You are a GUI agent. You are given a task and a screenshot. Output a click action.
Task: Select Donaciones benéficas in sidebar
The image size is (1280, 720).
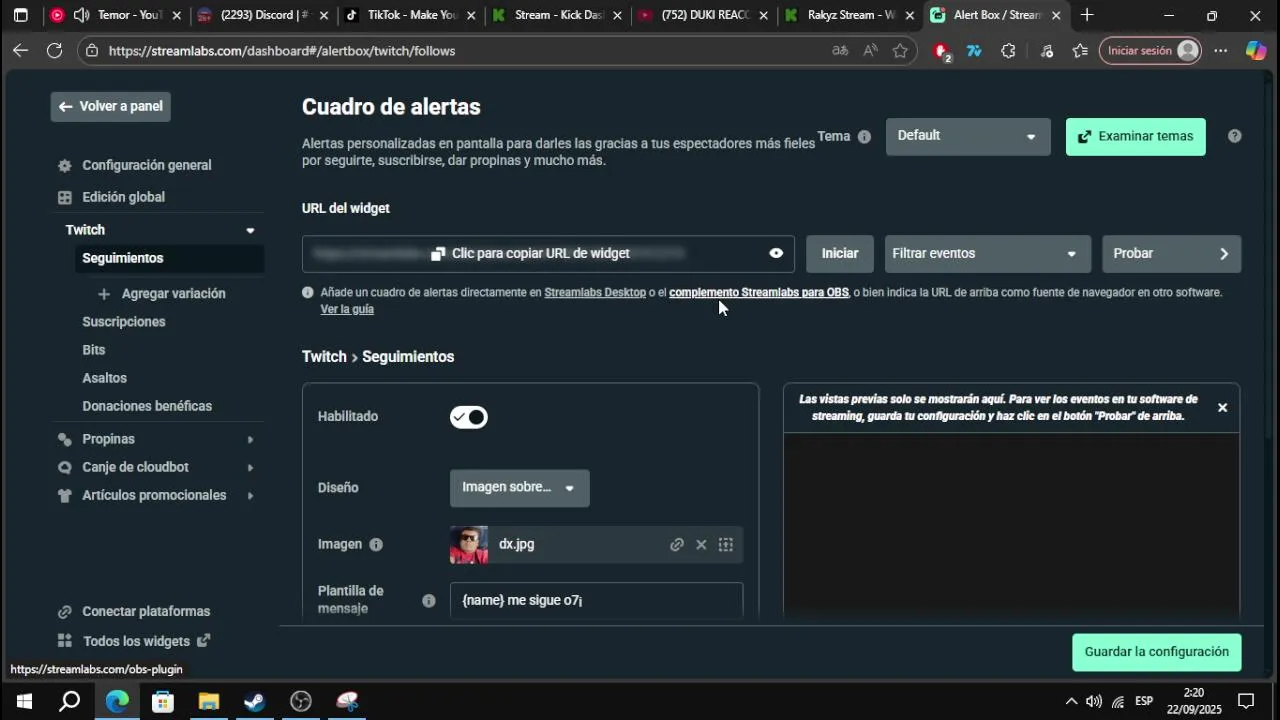[x=147, y=406]
